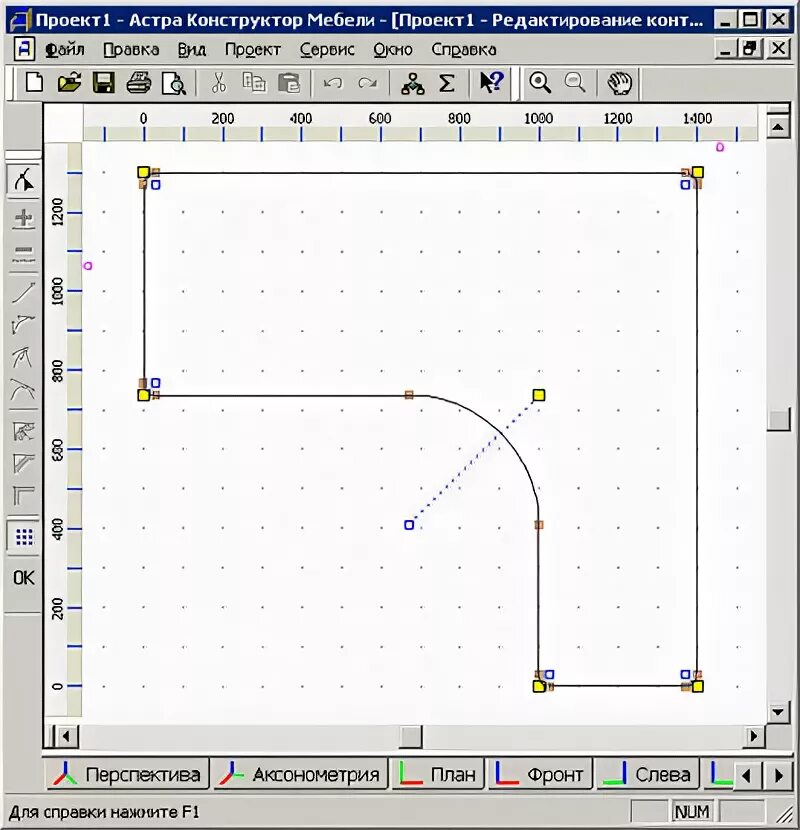Screen dimensions: 800x830
Task: Click the blue handle at the arc dotted line end
Action: 409,525
